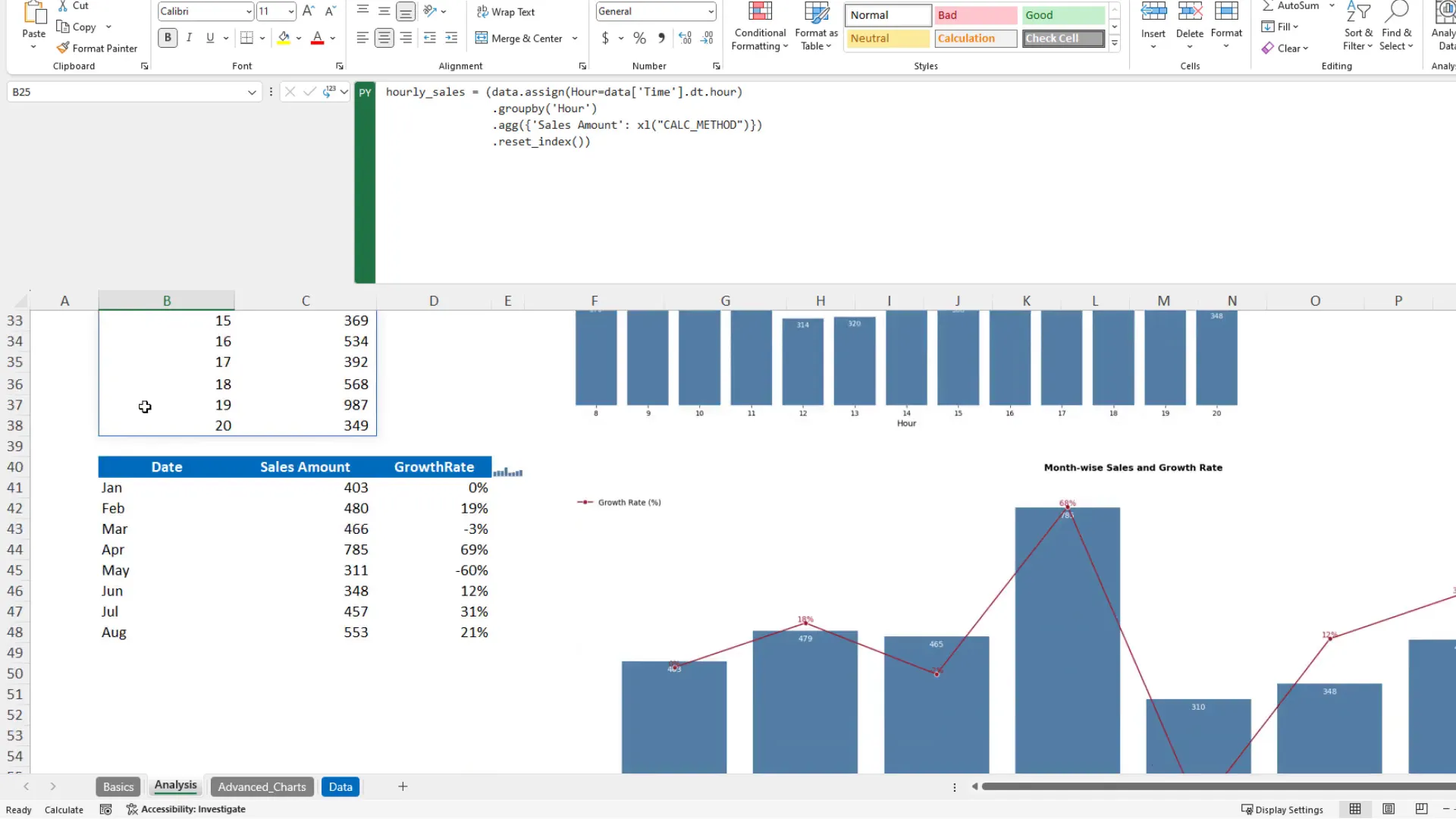Apply Wrap Text to the selection

click(506, 11)
